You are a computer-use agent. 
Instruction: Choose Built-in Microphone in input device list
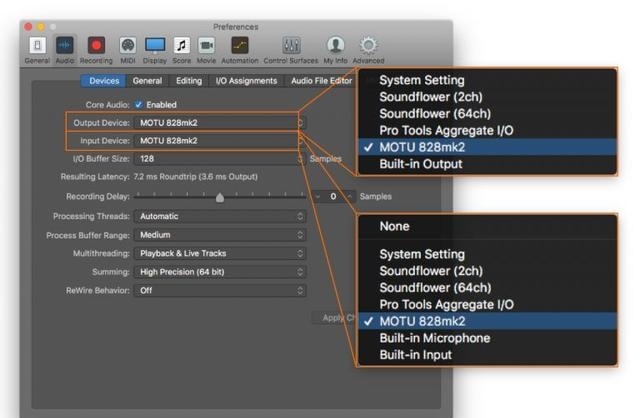click(x=487, y=338)
